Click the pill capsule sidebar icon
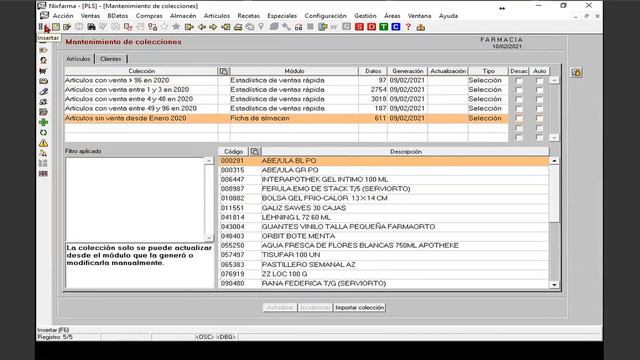This screenshot has width=640, height=360. pyautogui.click(x=43, y=91)
